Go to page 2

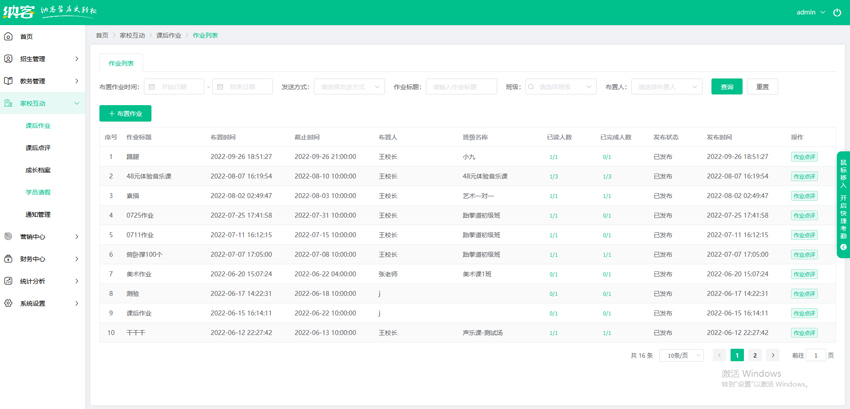[755, 355]
